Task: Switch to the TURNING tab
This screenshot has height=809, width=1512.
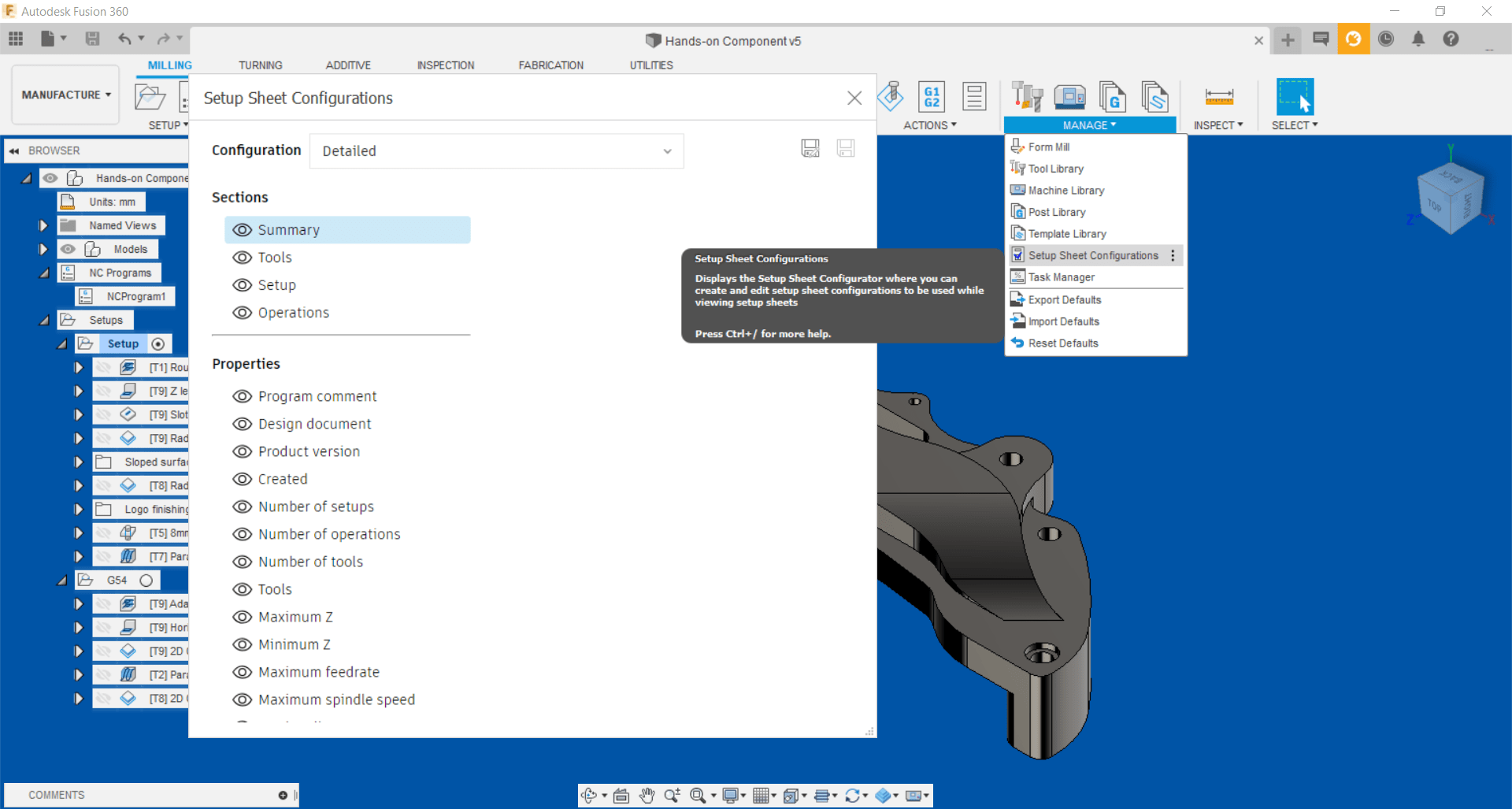Action: (261, 65)
